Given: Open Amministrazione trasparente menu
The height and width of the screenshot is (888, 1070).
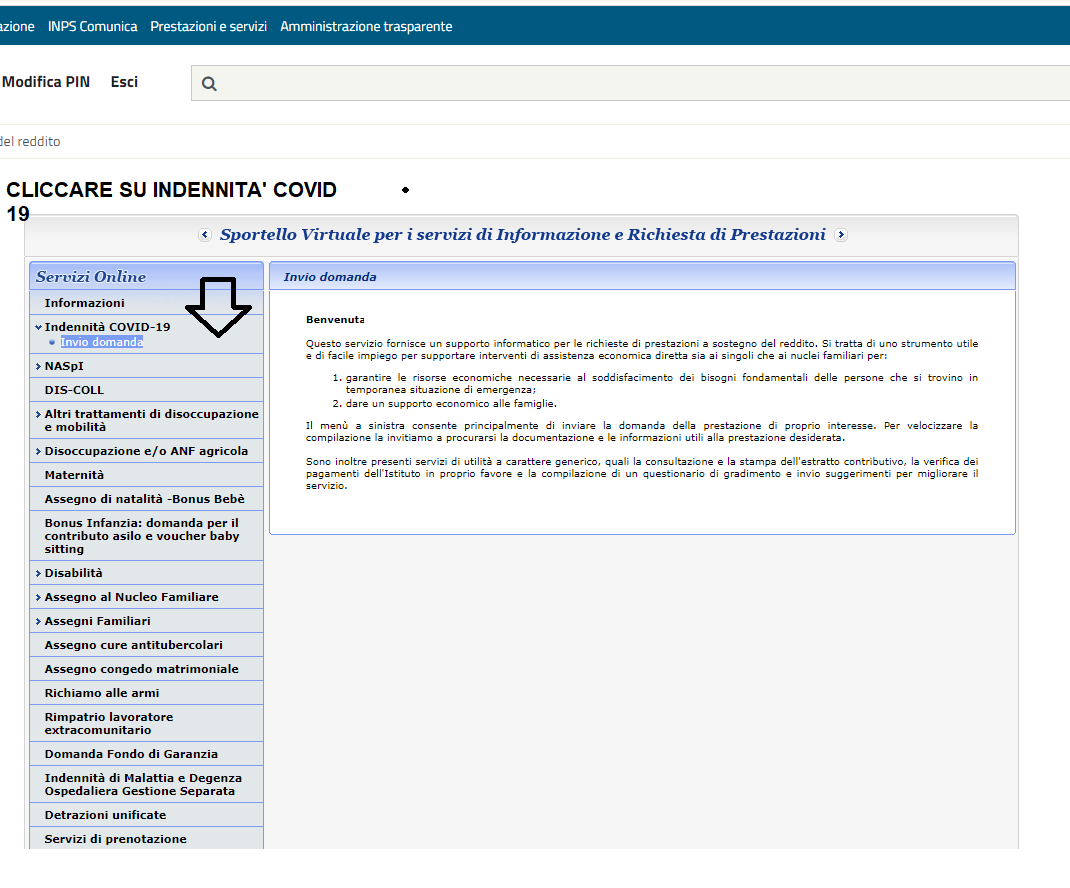Looking at the screenshot, I should [x=366, y=27].
